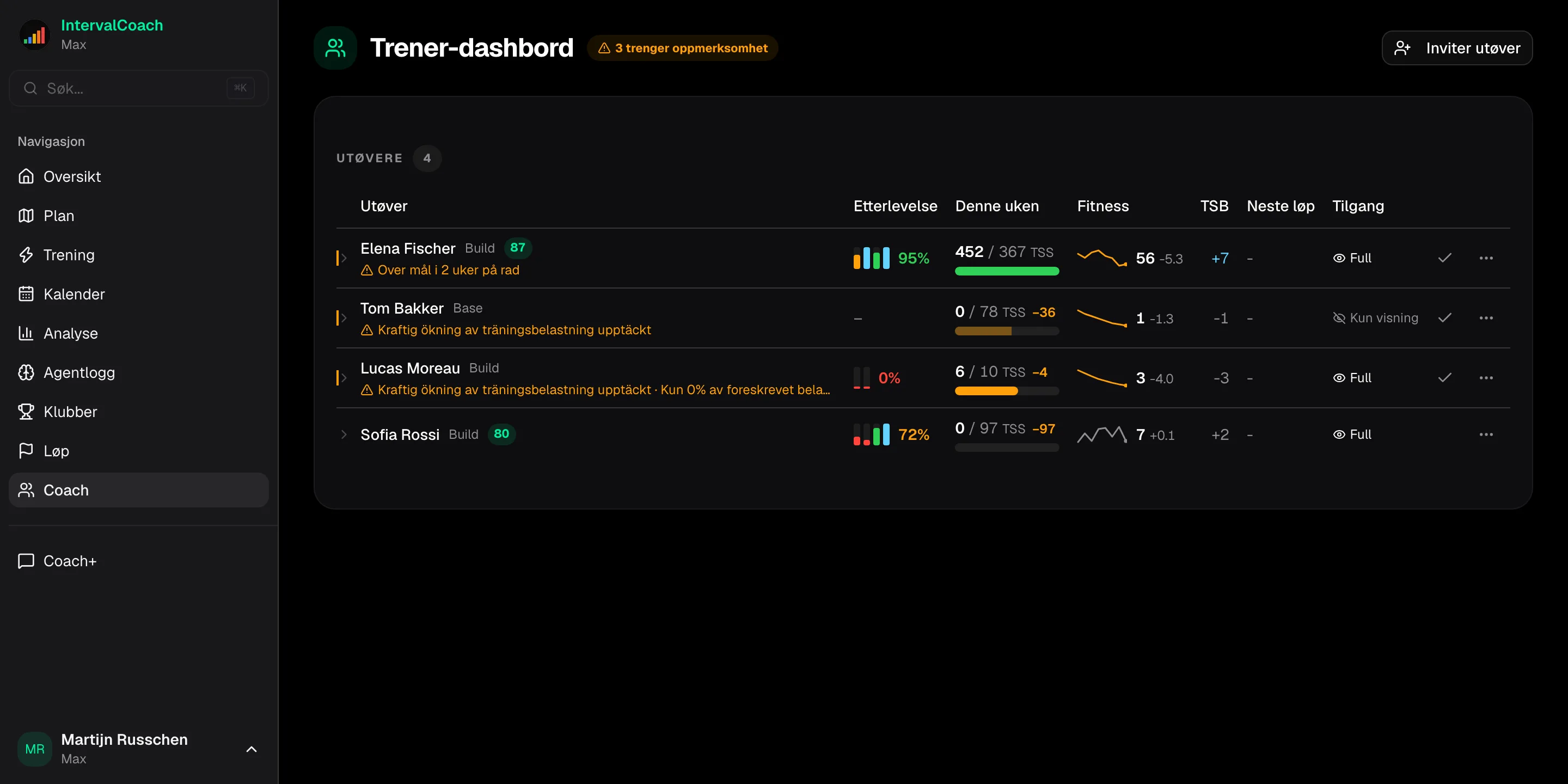The width and height of the screenshot is (1568, 784).
Task: Toggle the Lucas Moreau row checkmark
Action: tap(1444, 378)
